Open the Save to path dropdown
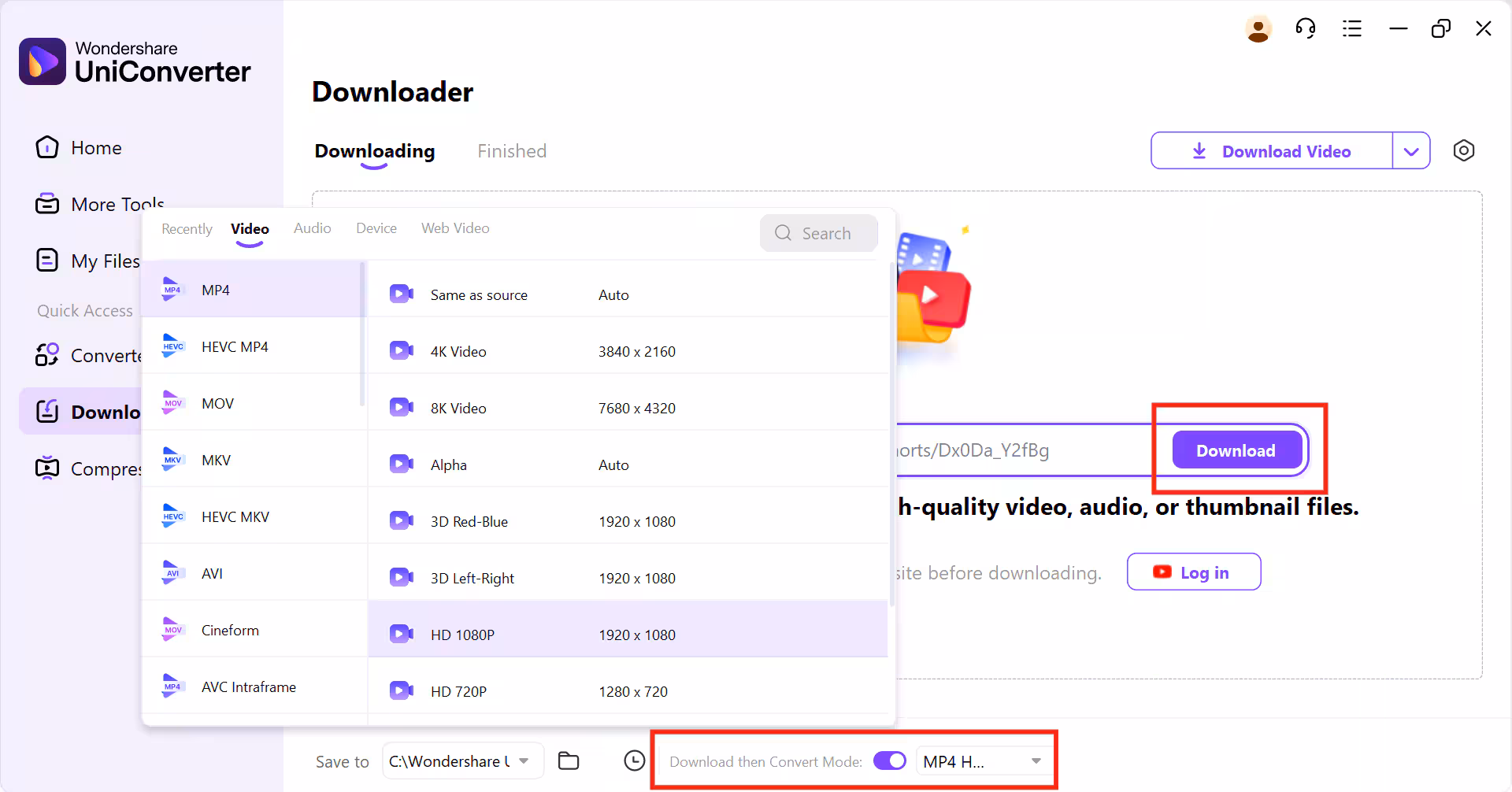1512x792 pixels. pos(463,761)
